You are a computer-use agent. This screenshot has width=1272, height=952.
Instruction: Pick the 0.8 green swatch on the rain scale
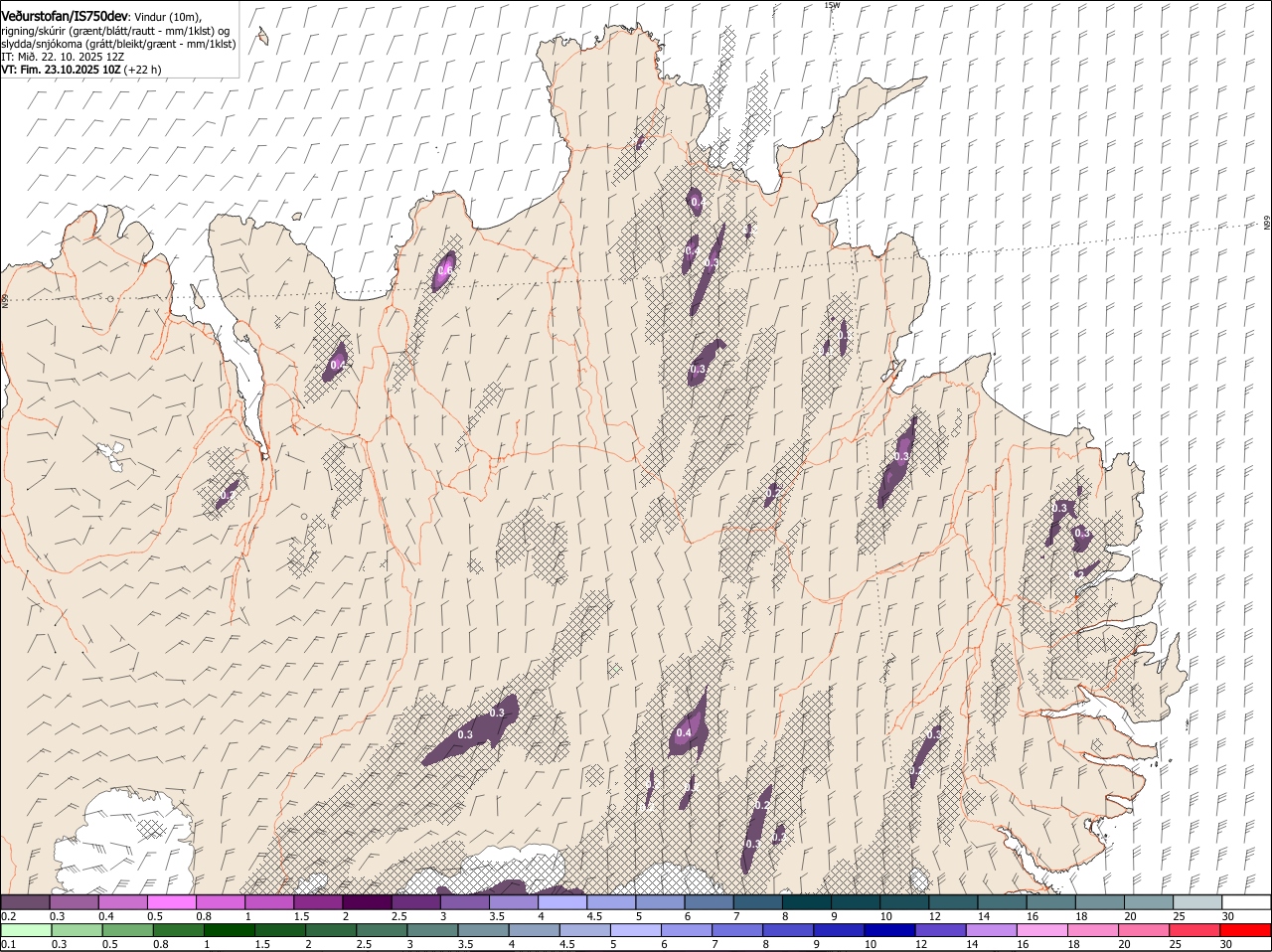pyautogui.click(x=178, y=930)
